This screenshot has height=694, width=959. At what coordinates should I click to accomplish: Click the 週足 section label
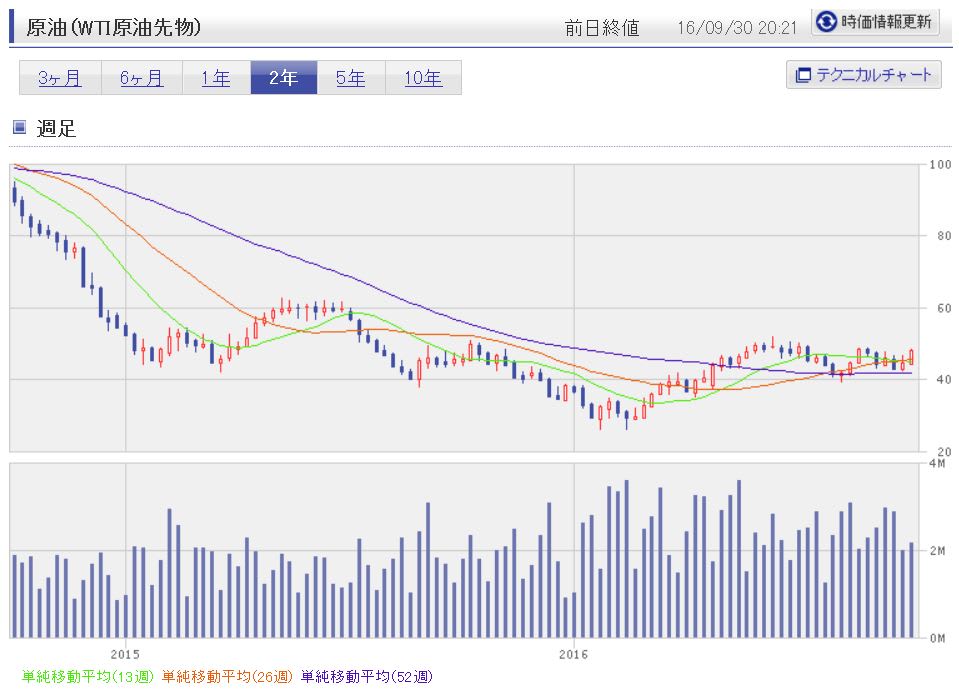click(56, 128)
